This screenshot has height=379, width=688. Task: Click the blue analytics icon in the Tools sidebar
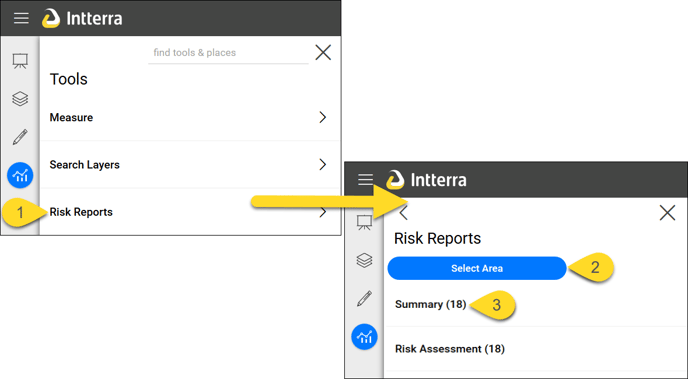pos(20,175)
